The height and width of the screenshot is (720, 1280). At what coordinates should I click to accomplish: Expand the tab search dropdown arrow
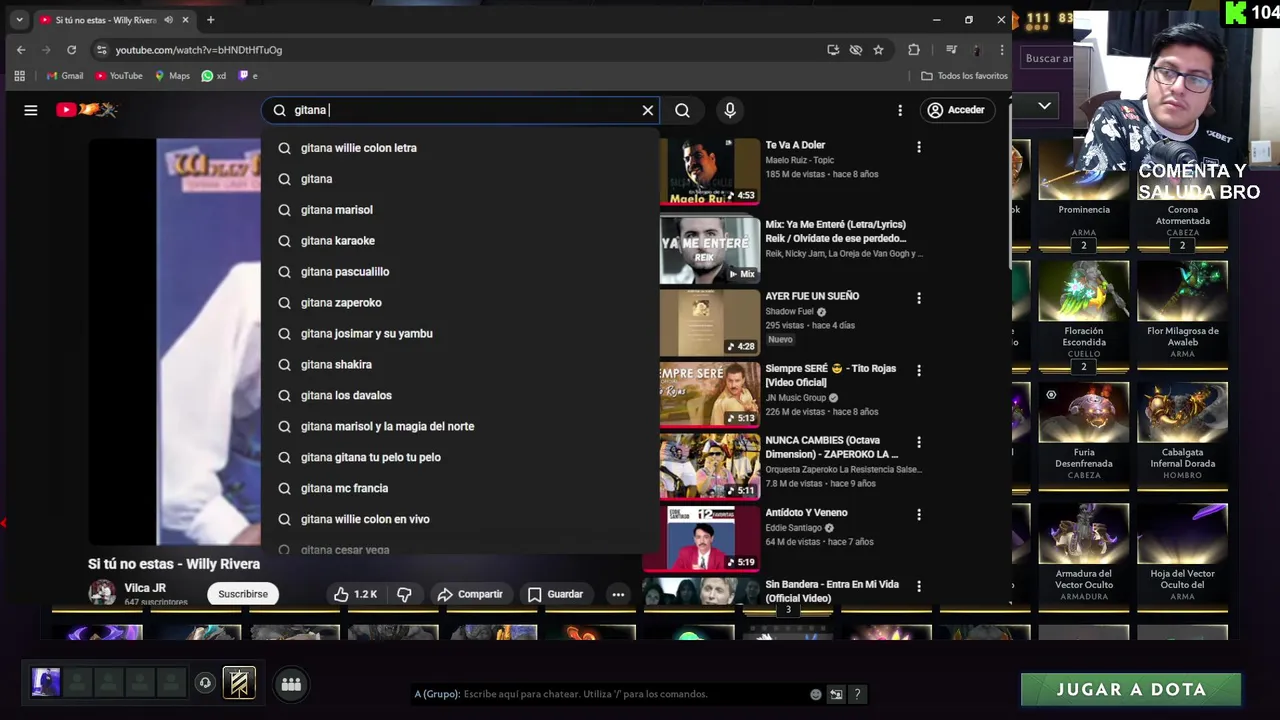click(19, 20)
